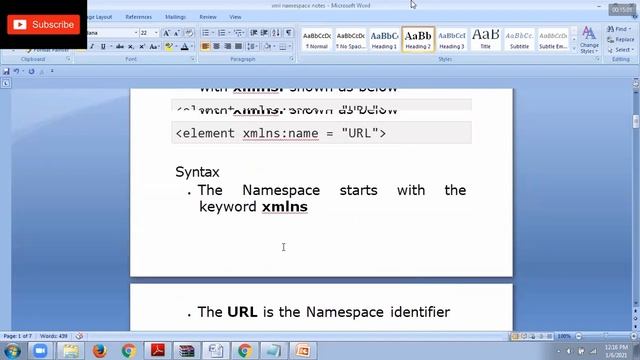Screen dimensions: 640x360
Task: Click the Shrink Font icon
Action: pos(177,33)
